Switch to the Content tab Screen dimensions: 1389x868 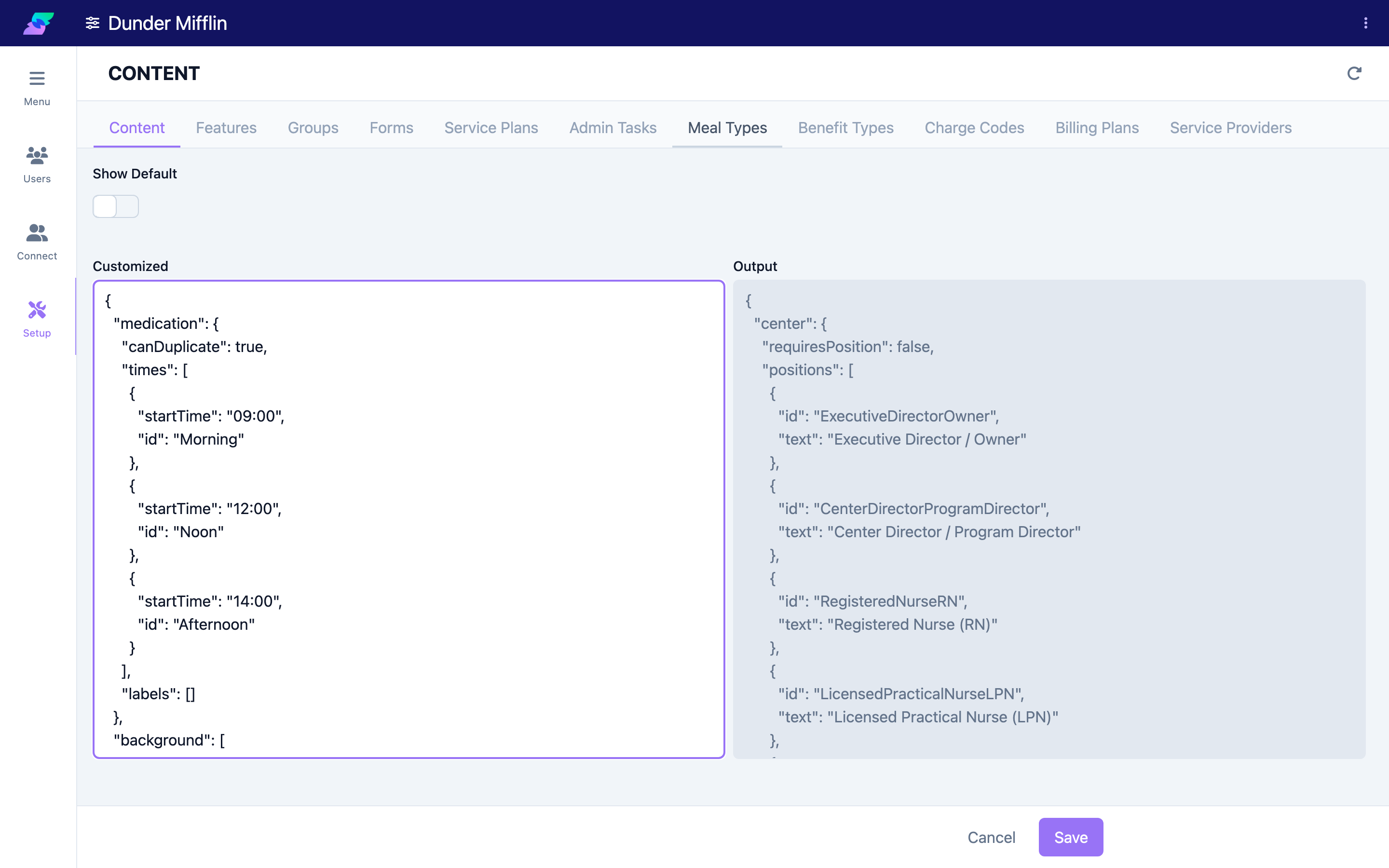136,127
